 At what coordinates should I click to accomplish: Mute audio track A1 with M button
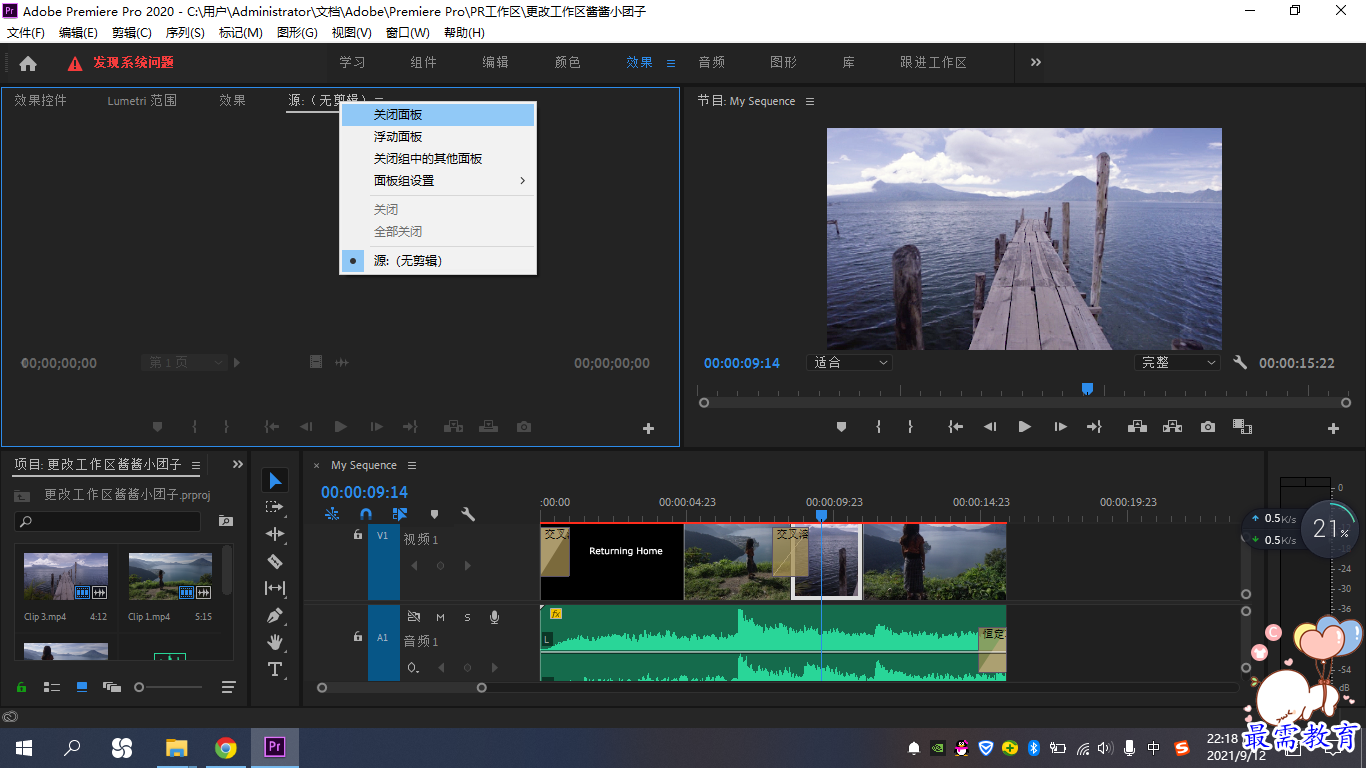pyautogui.click(x=440, y=617)
